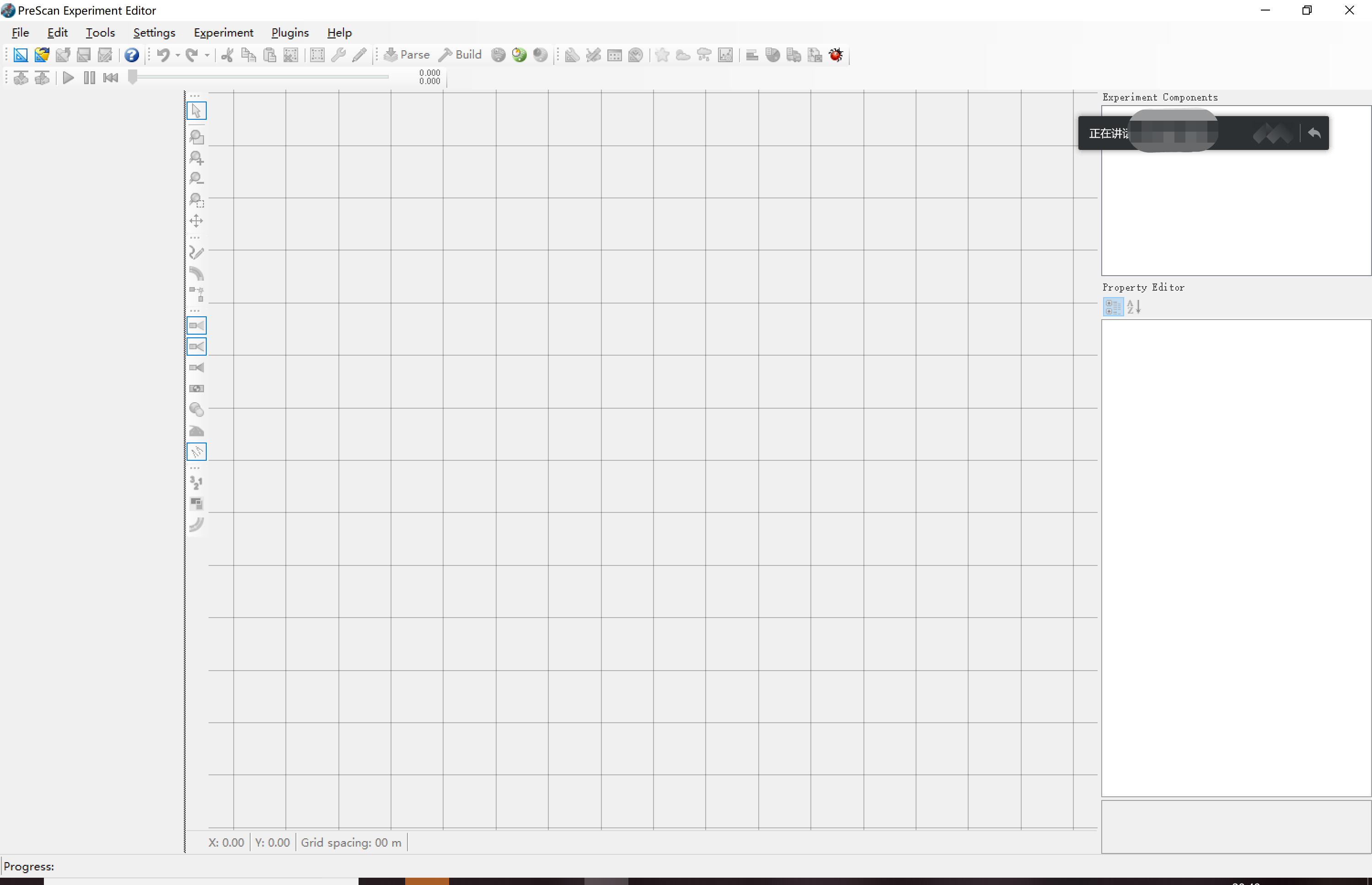
Task: Click the reply arrow on speaking overlay
Action: 1314,133
